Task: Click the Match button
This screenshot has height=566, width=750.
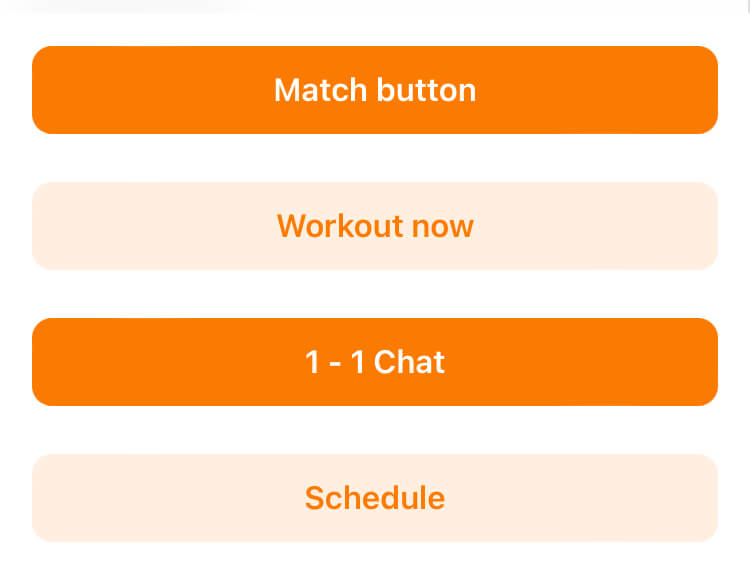Action: 375,90
